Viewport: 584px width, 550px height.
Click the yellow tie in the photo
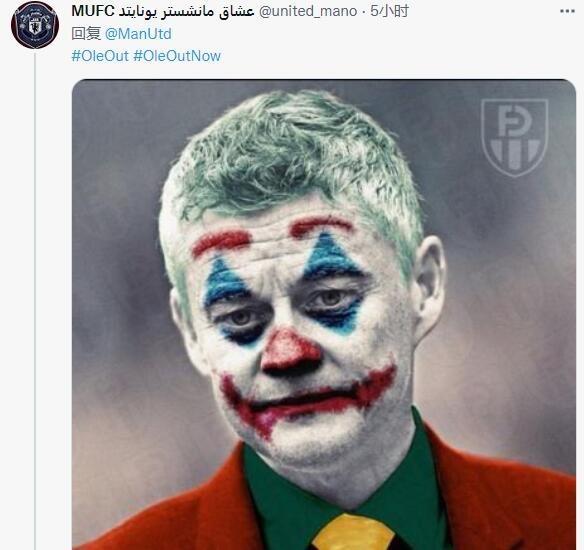click(352, 532)
